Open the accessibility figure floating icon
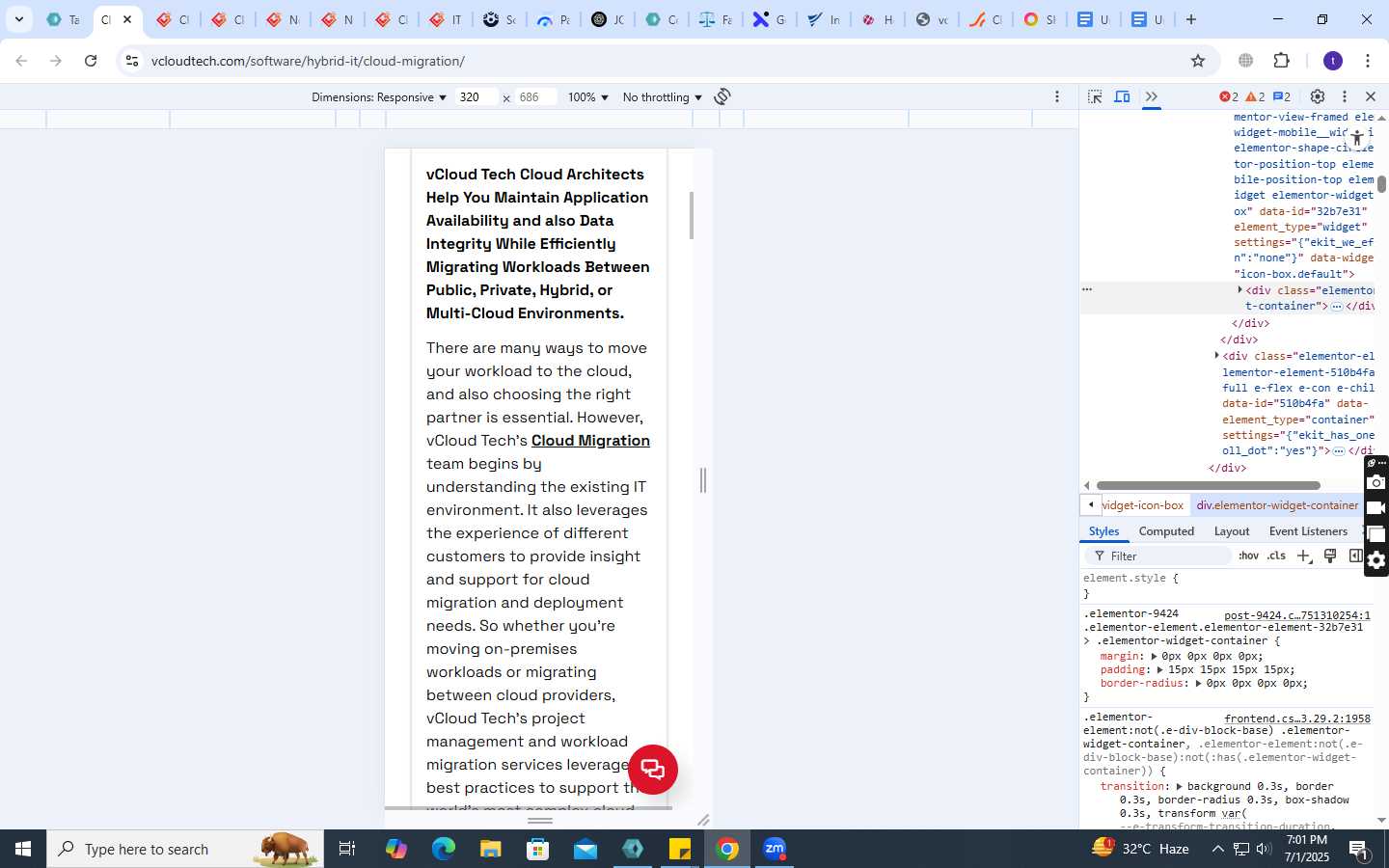This screenshot has height=868, width=1389. 1357,138
